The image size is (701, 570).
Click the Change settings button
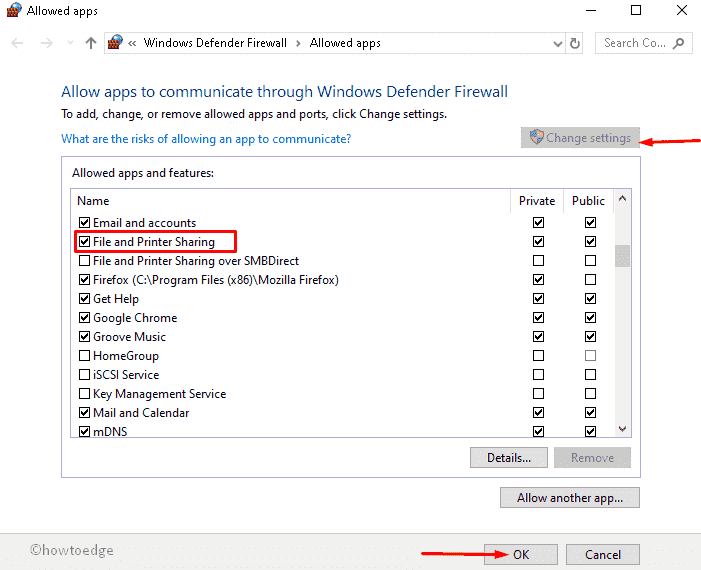point(580,138)
